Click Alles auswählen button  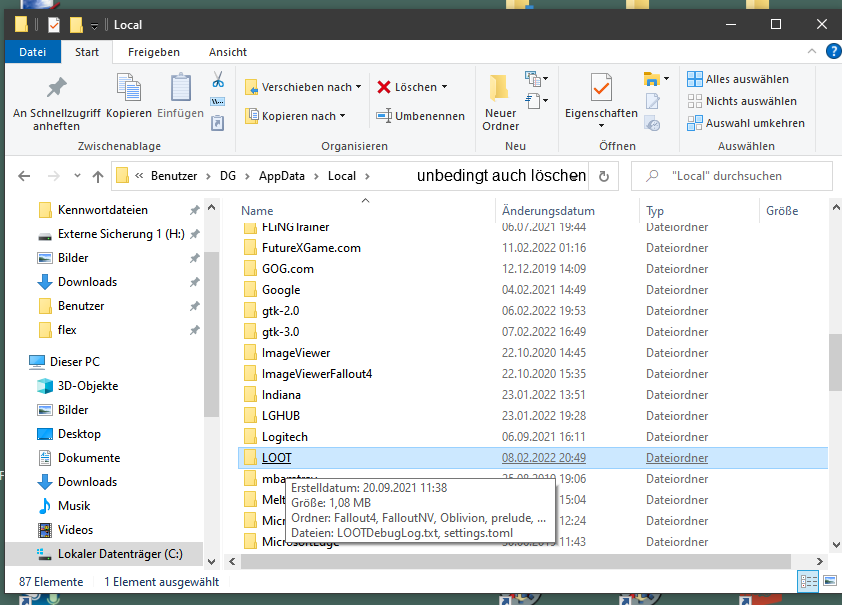pos(738,79)
